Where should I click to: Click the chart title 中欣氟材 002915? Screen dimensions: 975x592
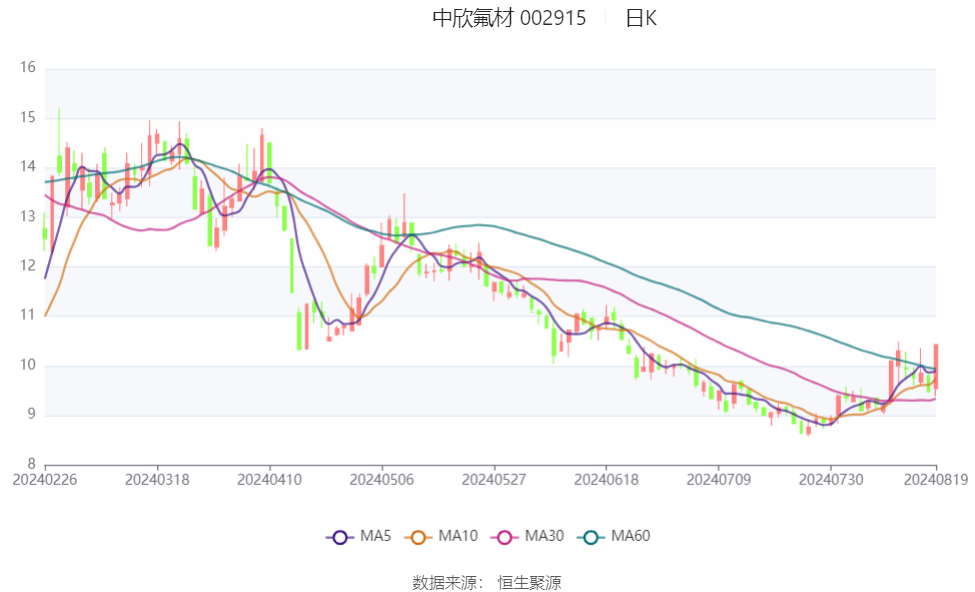click(x=509, y=18)
